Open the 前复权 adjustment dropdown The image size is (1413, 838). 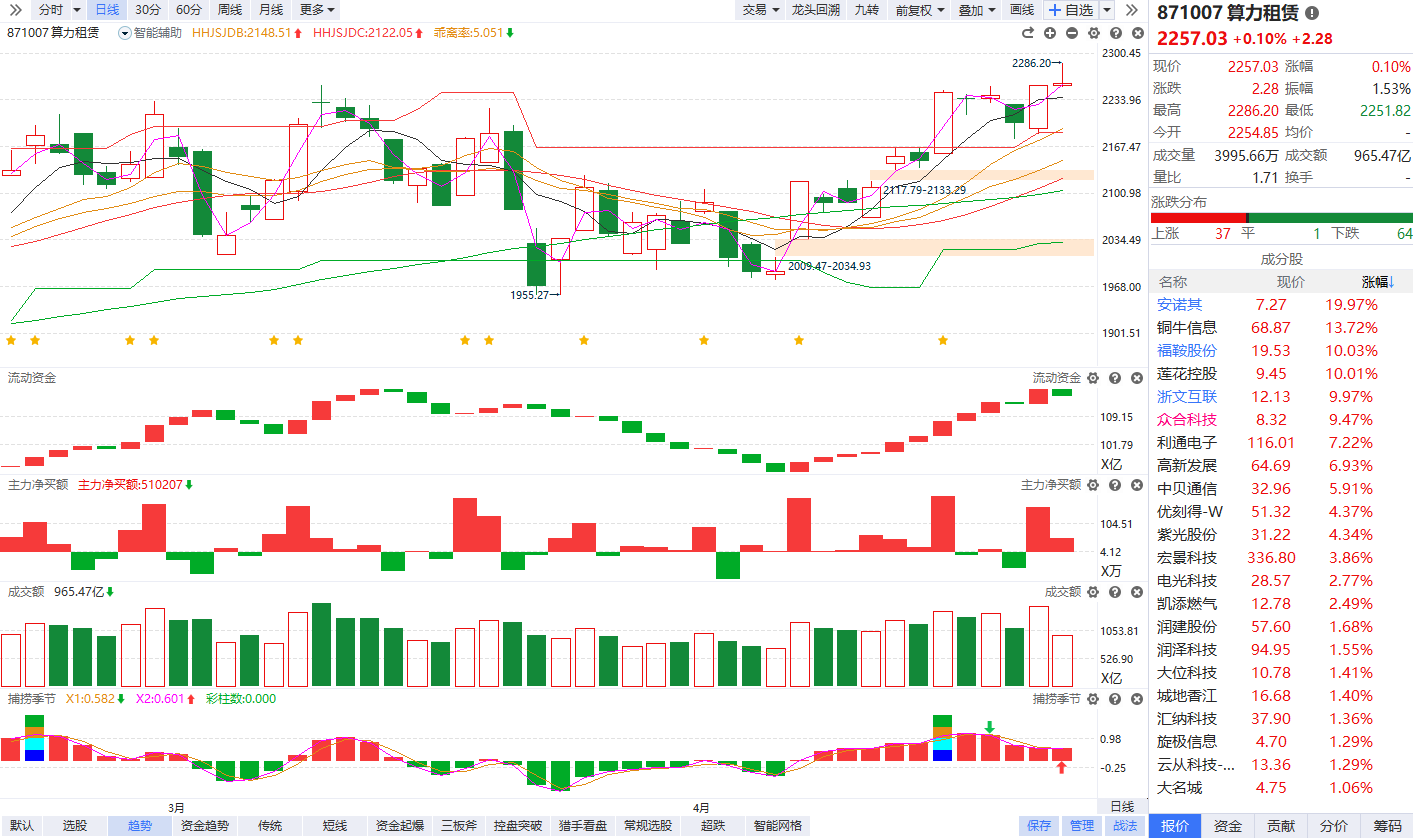click(918, 10)
